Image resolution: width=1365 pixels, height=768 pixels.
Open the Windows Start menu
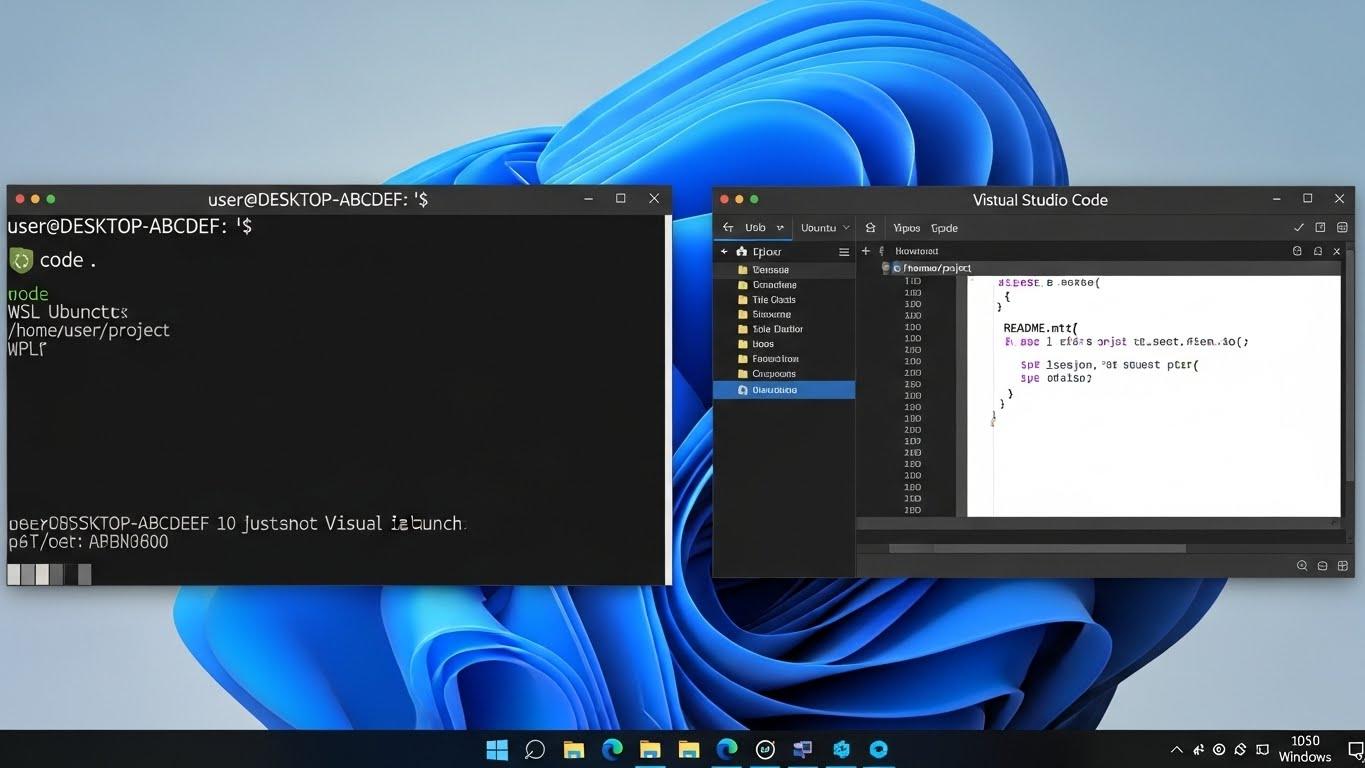click(x=496, y=749)
